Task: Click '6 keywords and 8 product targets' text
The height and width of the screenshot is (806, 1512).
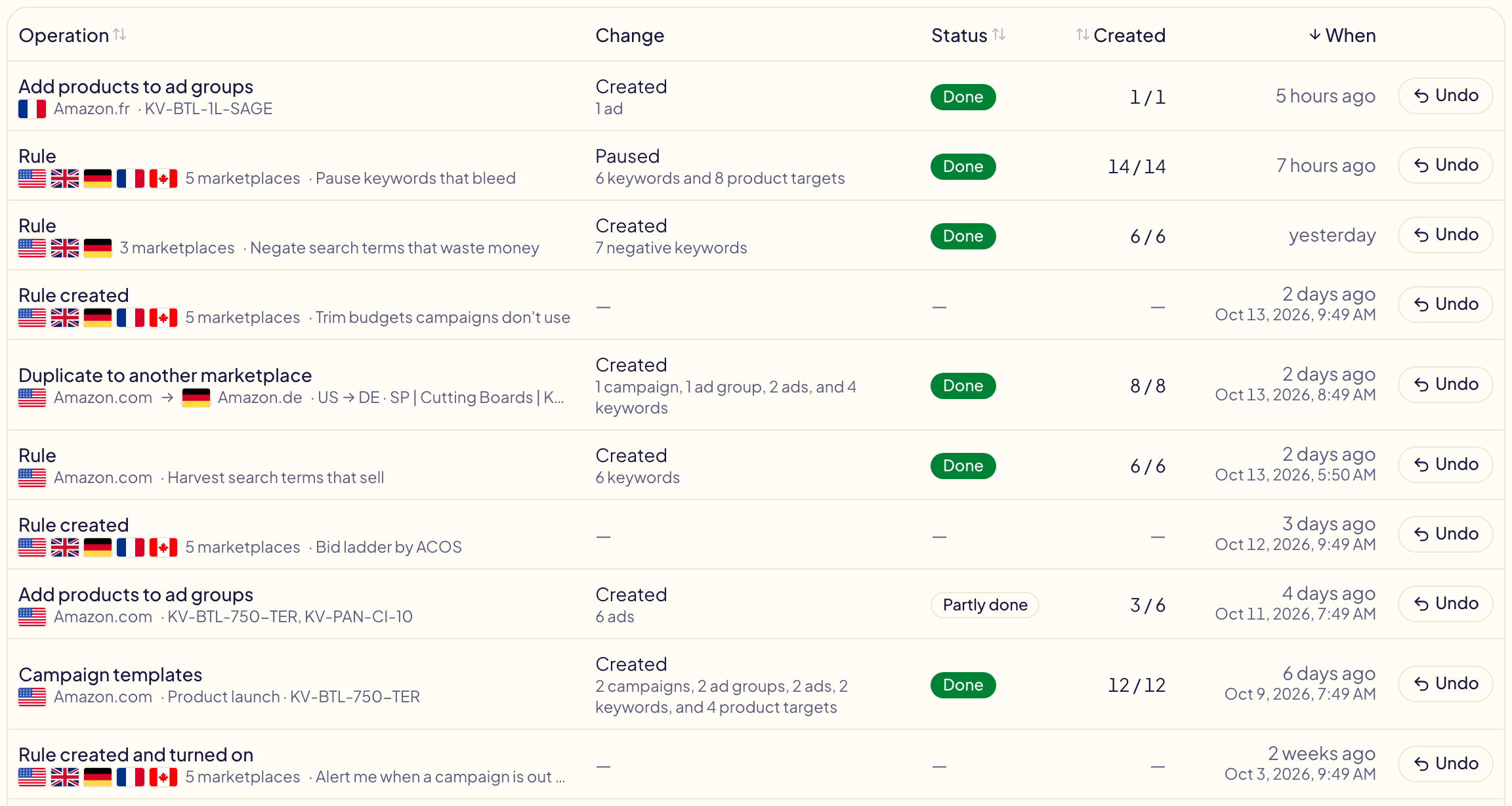Action: click(x=720, y=179)
